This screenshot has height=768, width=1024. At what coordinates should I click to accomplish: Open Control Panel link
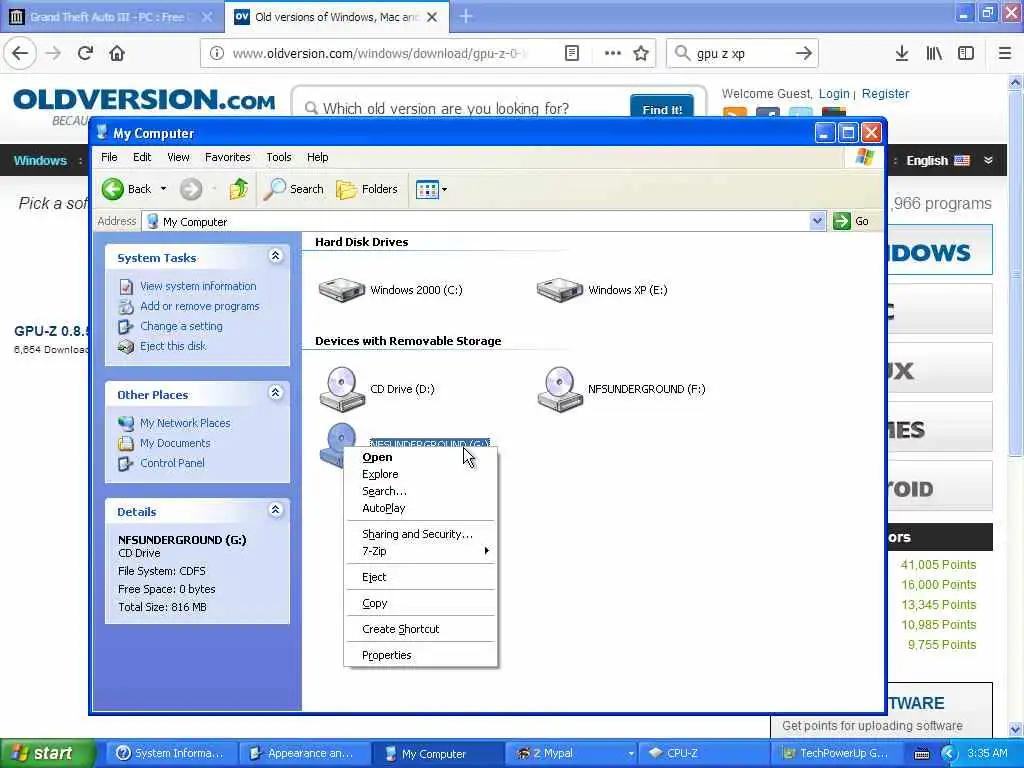click(172, 463)
